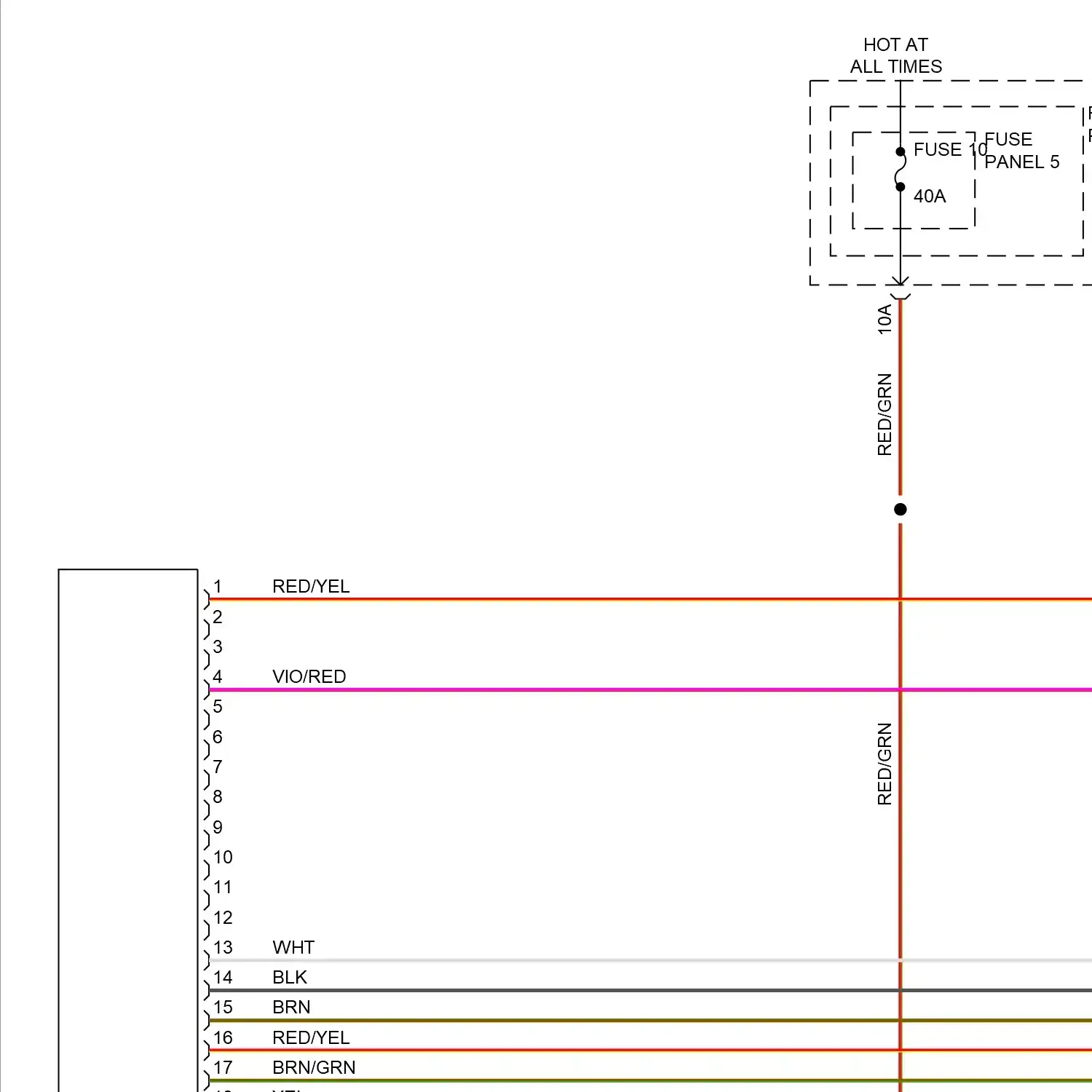This screenshot has height=1092, width=1092.
Task: Click pin number 11 on the connector
Action: pyautogui.click(x=223, y=887)
